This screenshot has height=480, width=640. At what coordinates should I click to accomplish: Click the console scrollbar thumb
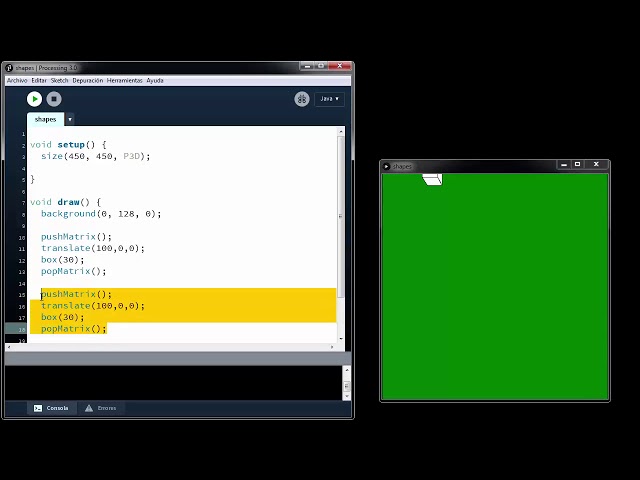pyautogui.click(x=347, y=386)
